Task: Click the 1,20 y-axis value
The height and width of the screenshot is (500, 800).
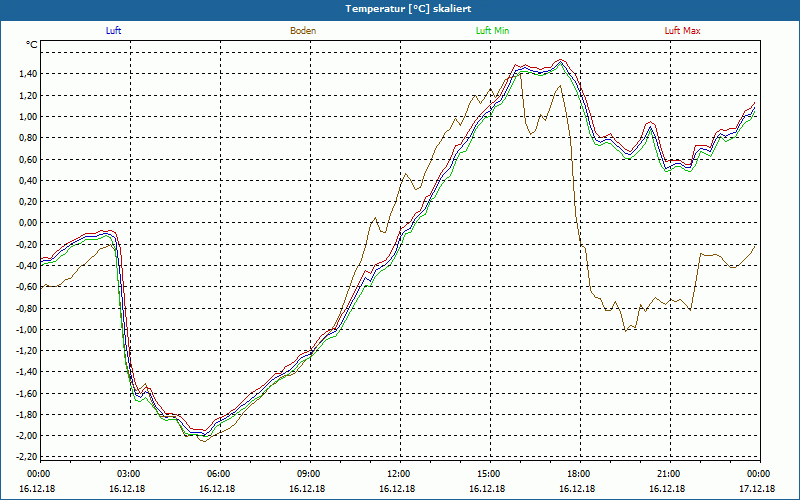Action: [x=28, y=95]
